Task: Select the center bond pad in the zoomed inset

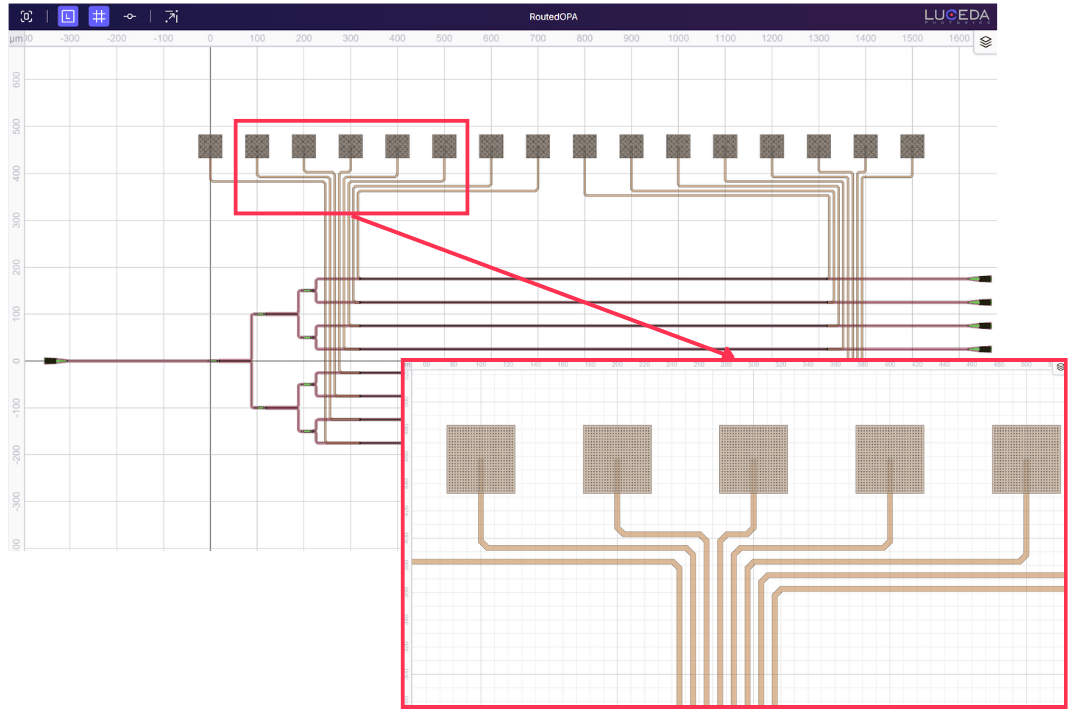Action: click(753, 459)
